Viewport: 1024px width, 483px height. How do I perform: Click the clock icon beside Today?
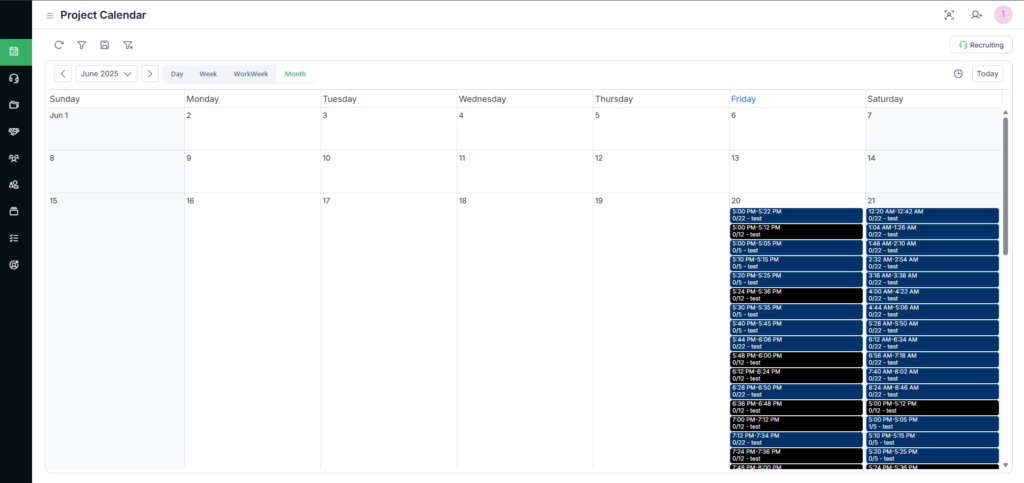(958, 74)
